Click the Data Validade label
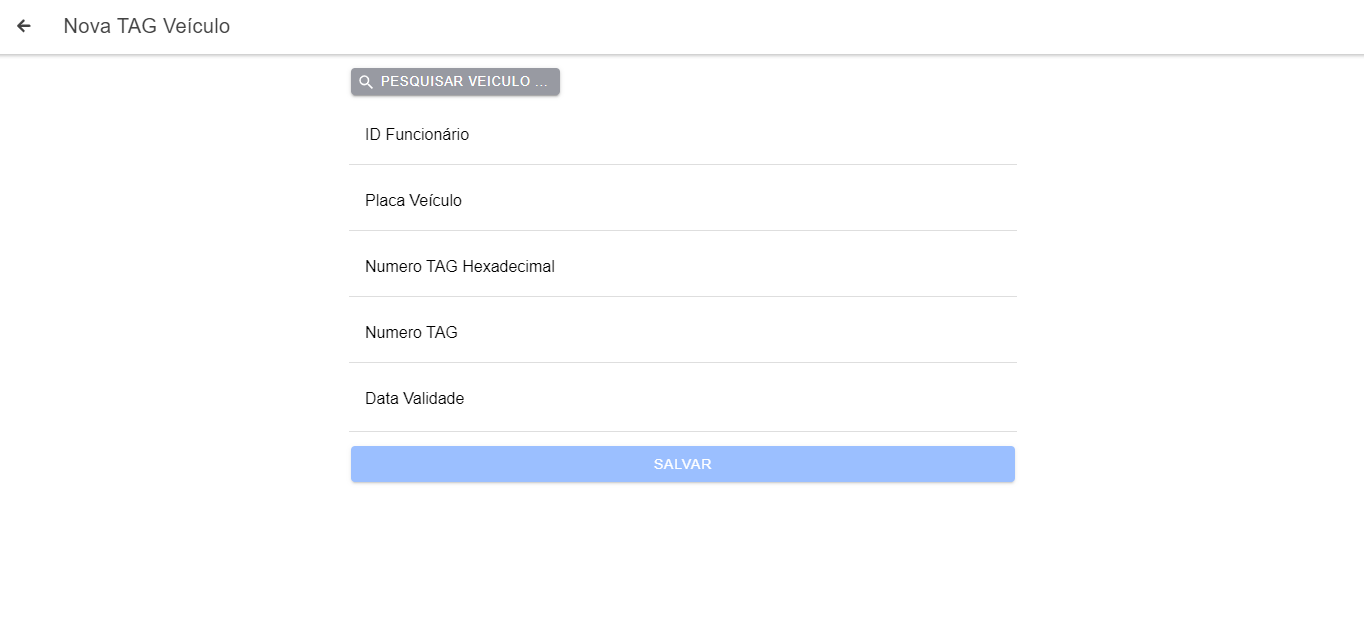The height and width of the screenshot is (637, 1364). point(414,399)
